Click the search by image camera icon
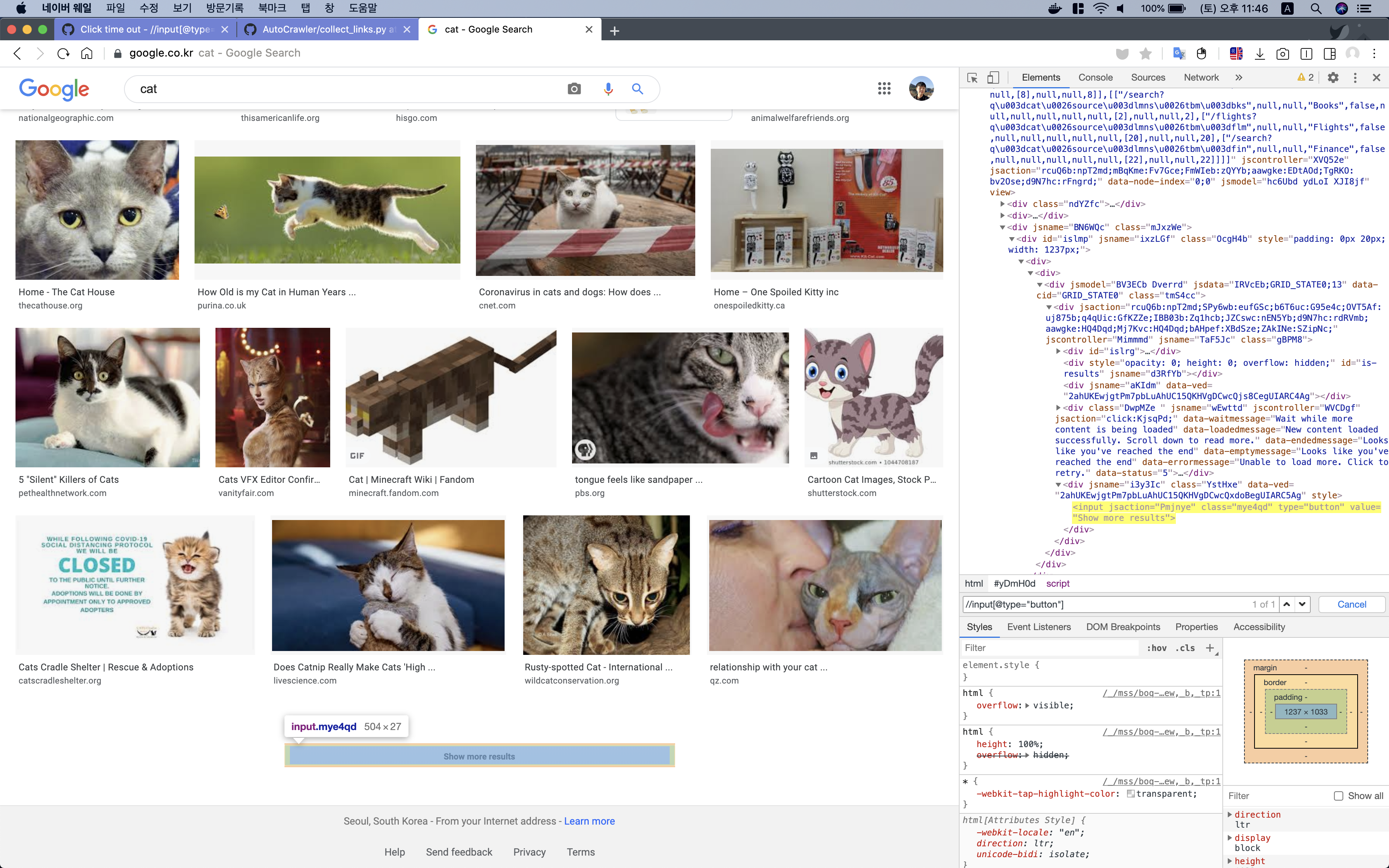Screen dimensions: 1389x868 (x=574, y=89)
